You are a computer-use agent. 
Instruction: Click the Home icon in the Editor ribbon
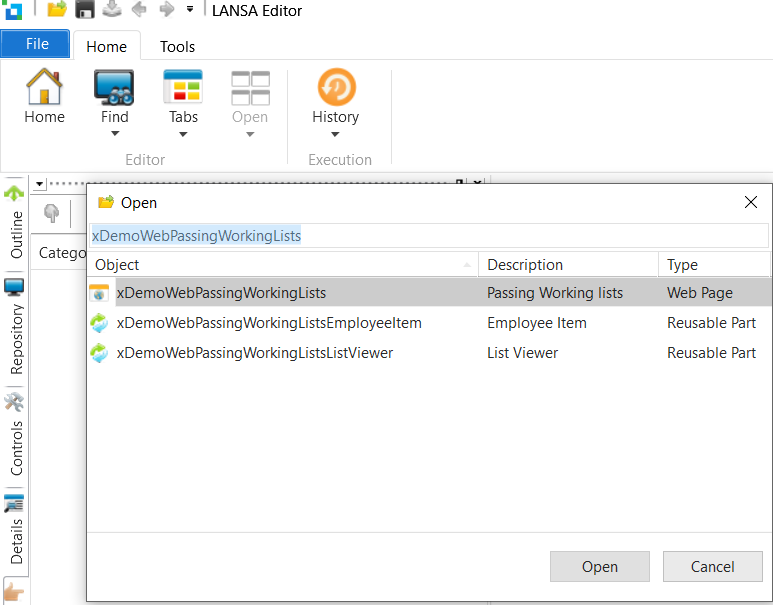click(44, 88)
